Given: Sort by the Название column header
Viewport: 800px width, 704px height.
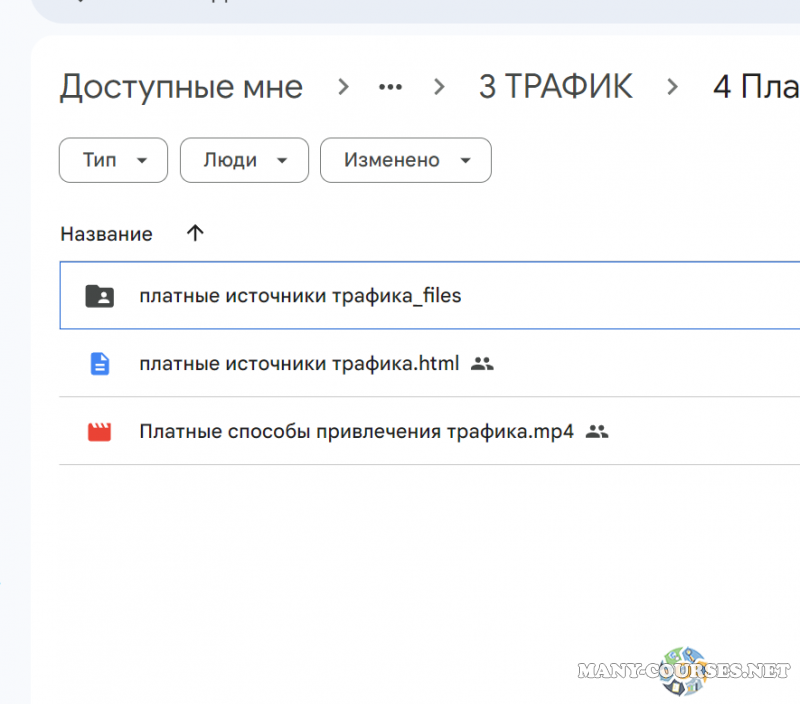Looking at the screenshot, I should click(106, 234).
